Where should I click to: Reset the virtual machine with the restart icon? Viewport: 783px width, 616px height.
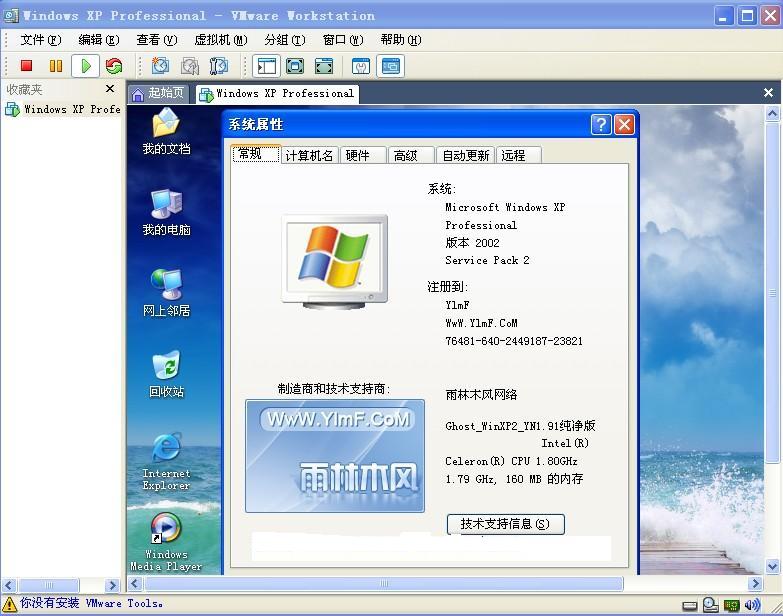[x=114, y=66]
